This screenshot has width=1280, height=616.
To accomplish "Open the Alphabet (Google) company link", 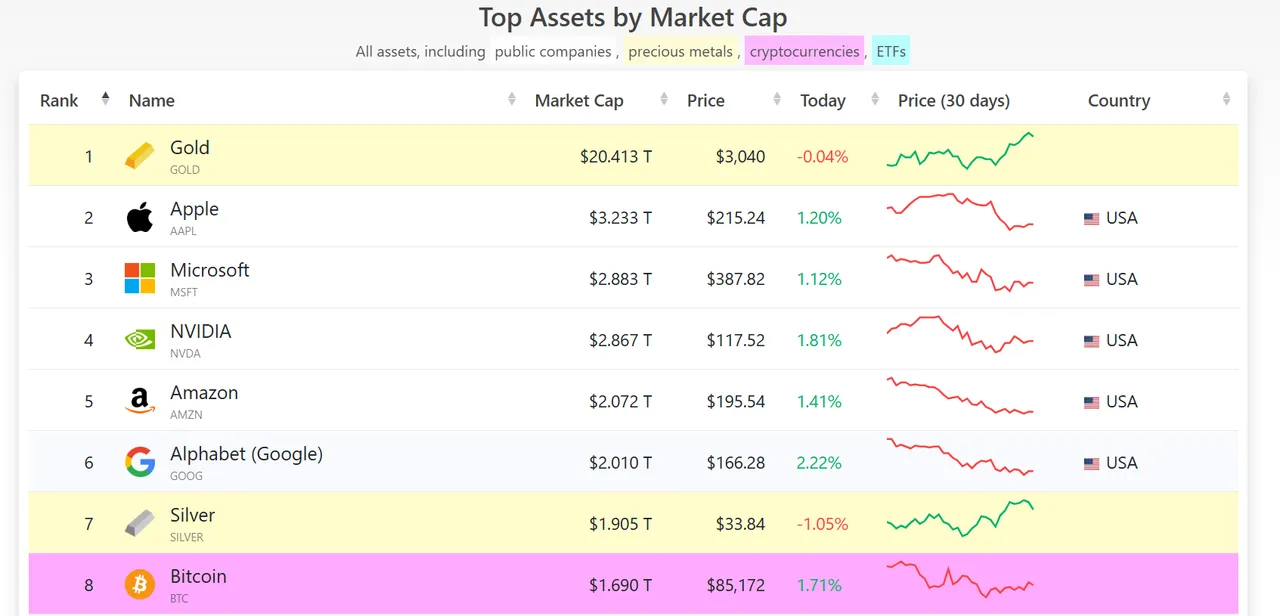I will [246, 454].
